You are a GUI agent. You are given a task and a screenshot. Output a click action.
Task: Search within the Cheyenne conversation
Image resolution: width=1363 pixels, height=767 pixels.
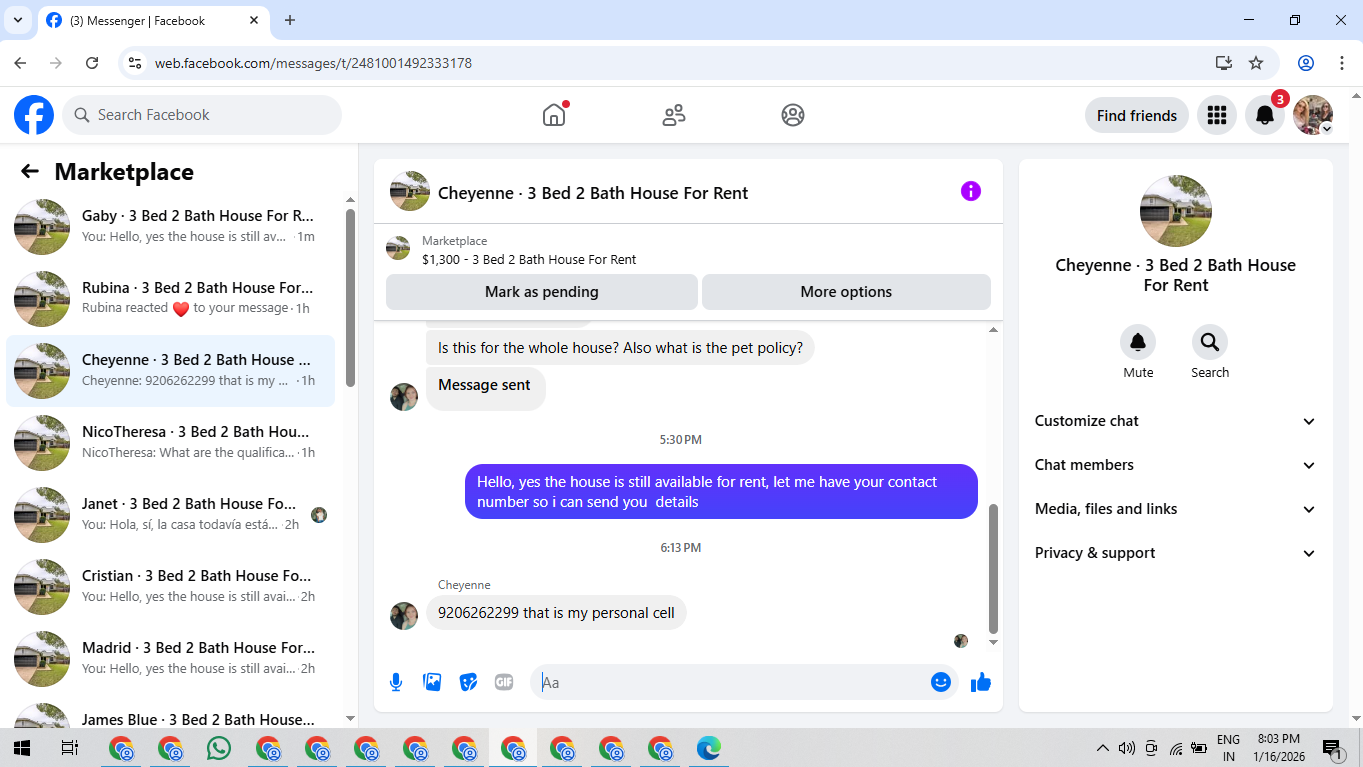1210,342
